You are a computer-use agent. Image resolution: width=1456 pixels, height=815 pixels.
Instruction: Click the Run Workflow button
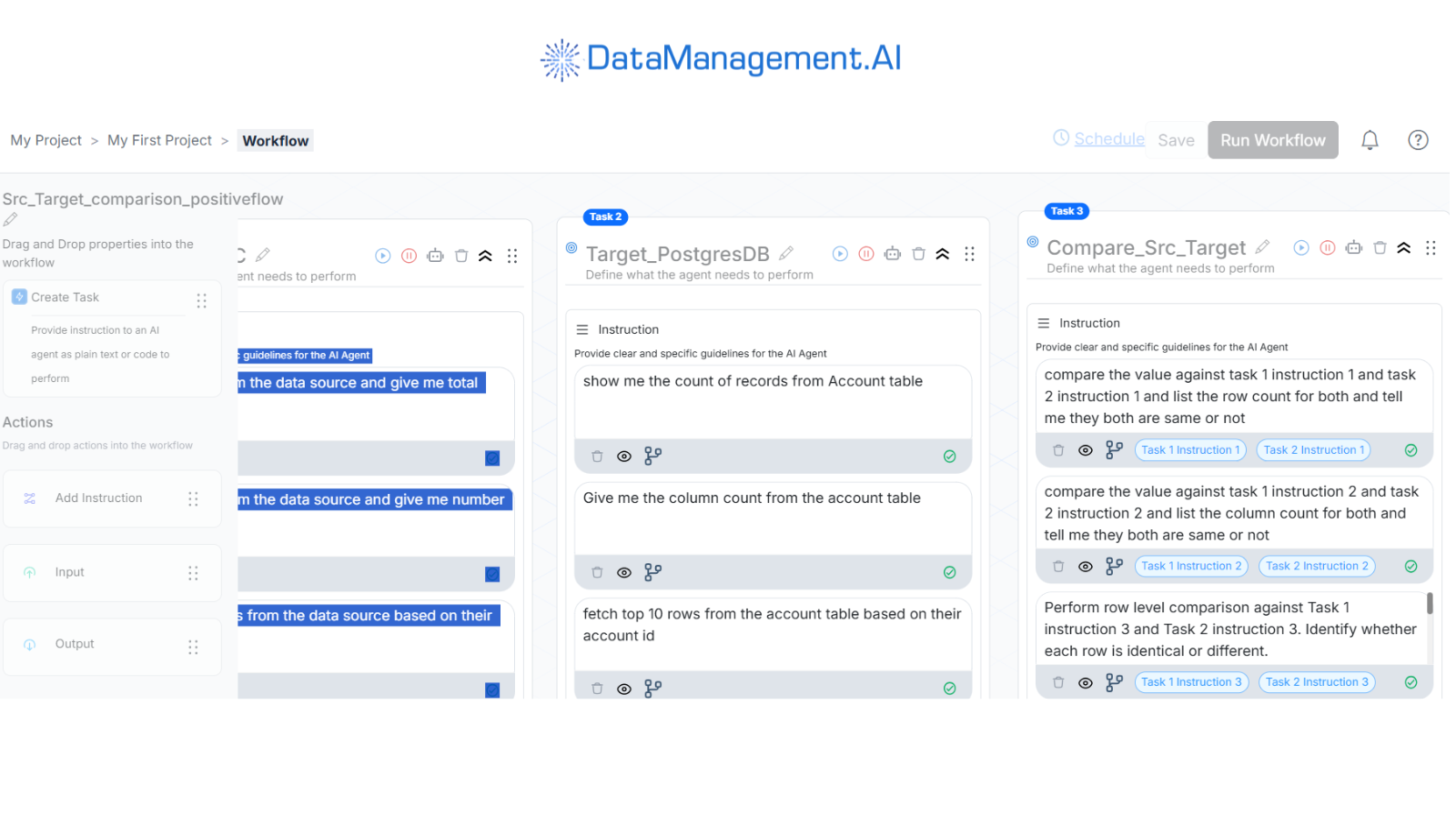coord(1272,140)
